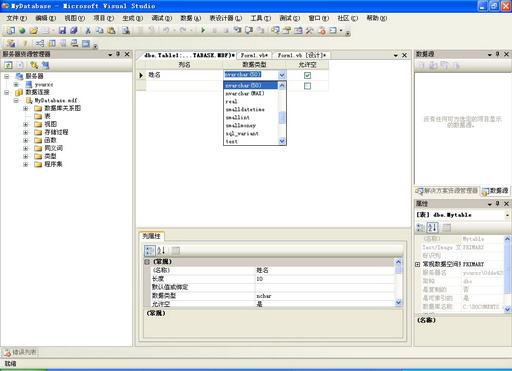The height and width of the screenshot is (371, 512).
Task: Uncheck Allow Nulls for the 姓名 column
Action: pyautogui.click(x=307, y=75)
